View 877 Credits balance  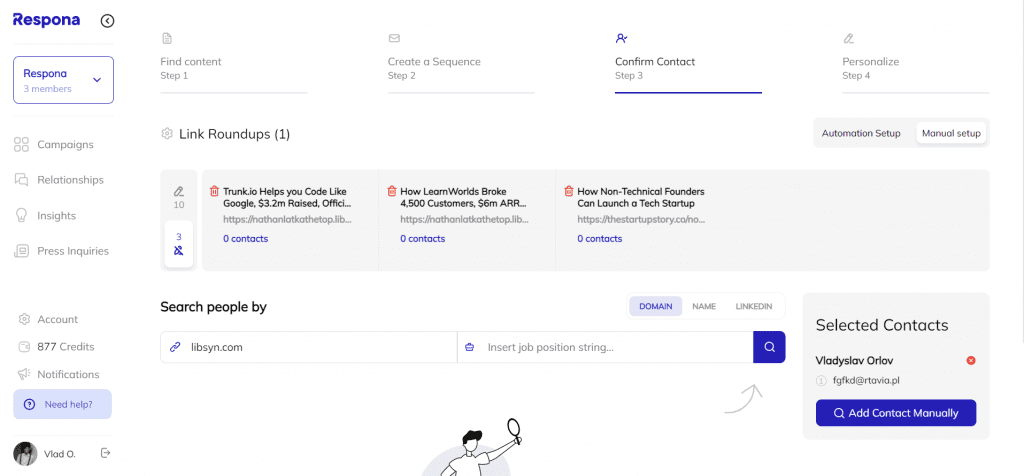pos(56,347)
